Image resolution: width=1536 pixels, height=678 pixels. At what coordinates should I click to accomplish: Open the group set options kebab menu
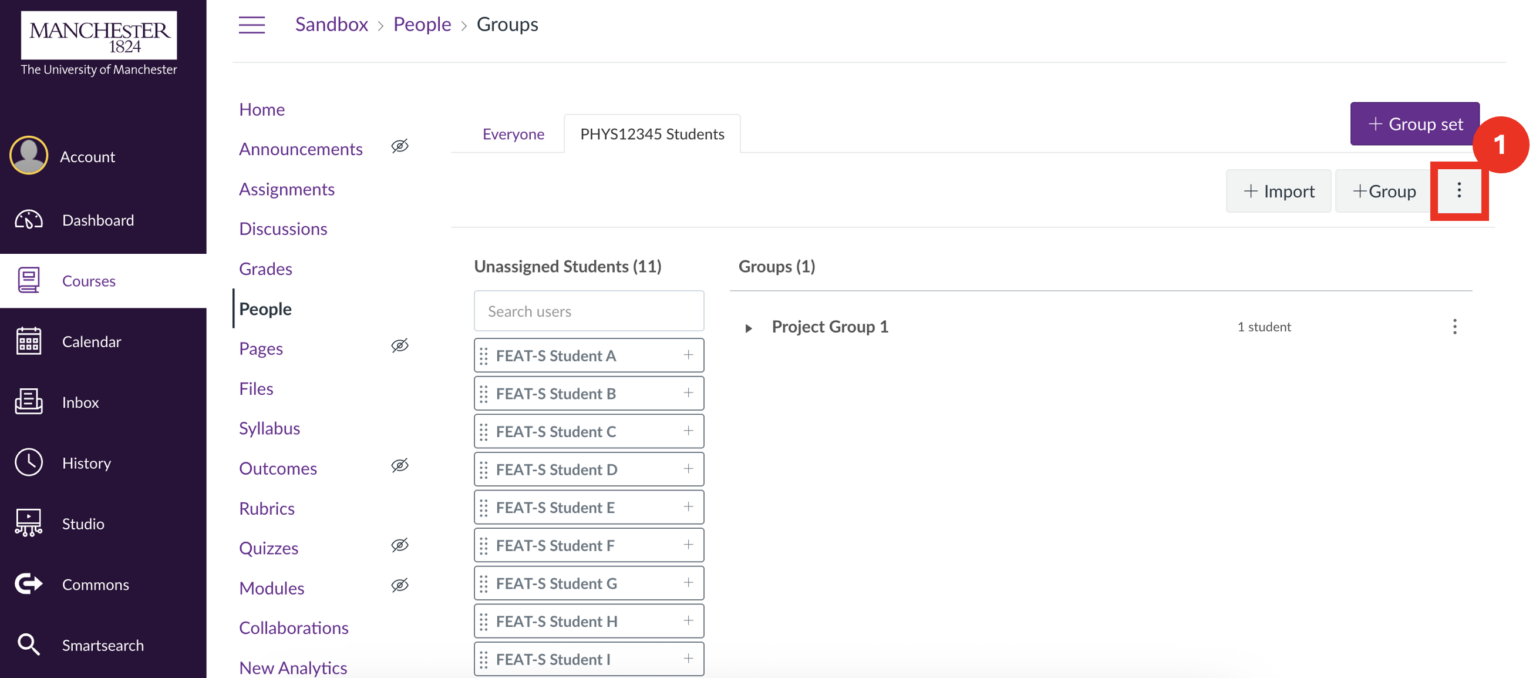point(1459,190)
